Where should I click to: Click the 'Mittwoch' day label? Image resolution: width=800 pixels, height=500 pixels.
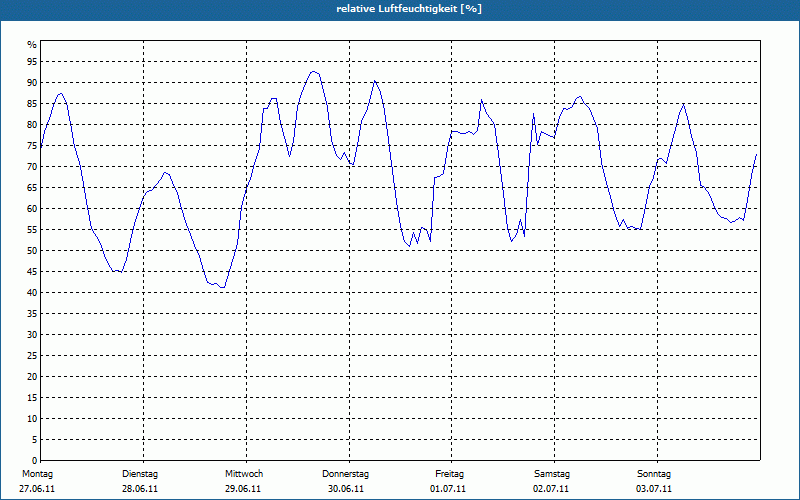244,474
